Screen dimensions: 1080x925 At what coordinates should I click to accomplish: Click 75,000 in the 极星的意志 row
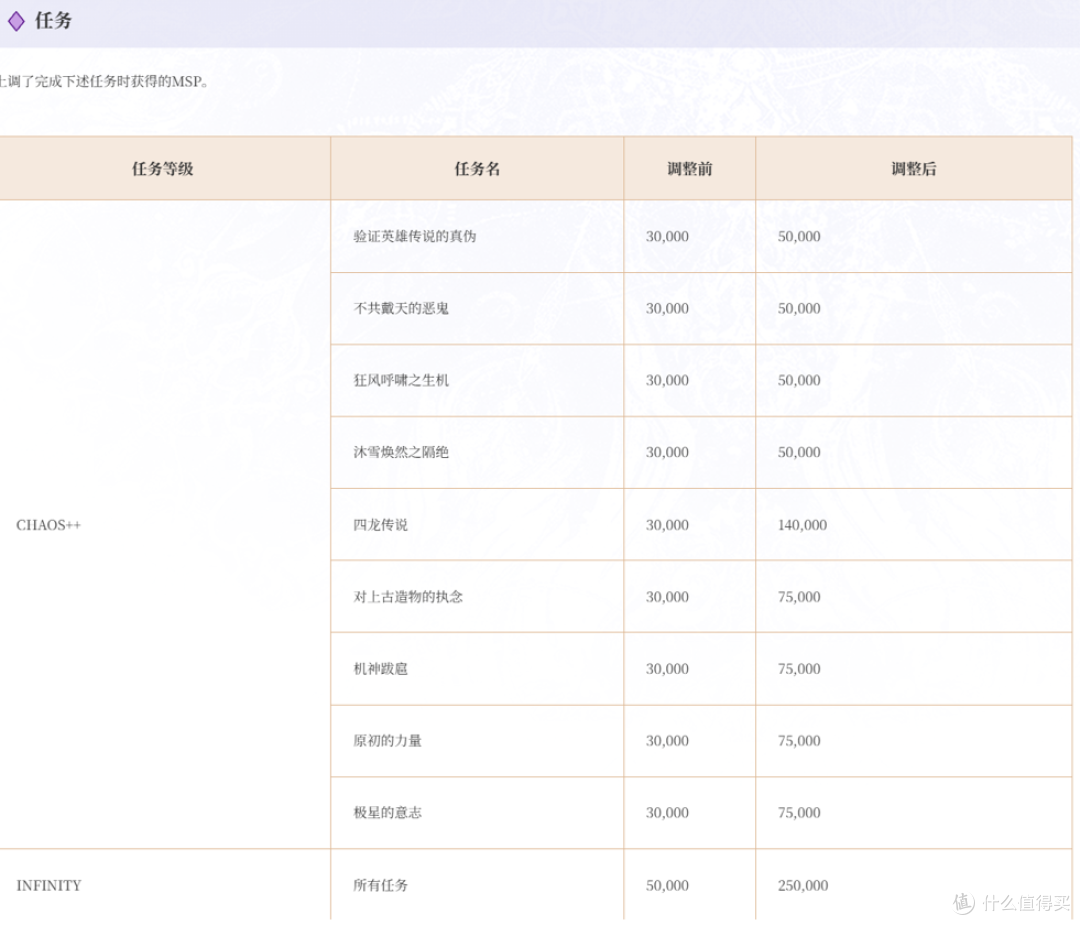(799, 813)
